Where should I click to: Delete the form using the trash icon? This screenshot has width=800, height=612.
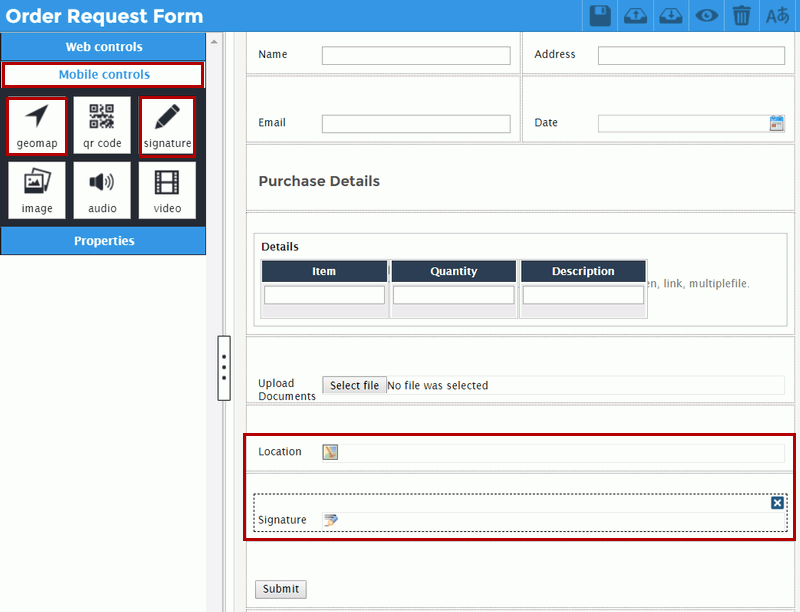[741, 15]
